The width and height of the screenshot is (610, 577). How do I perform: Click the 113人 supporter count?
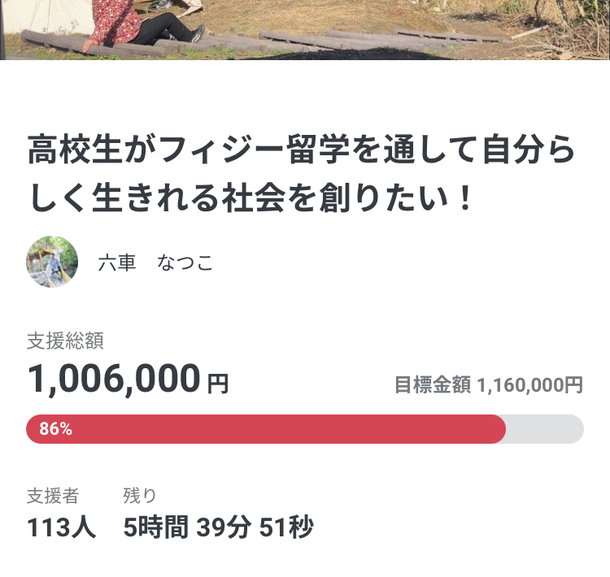(61, 527)
